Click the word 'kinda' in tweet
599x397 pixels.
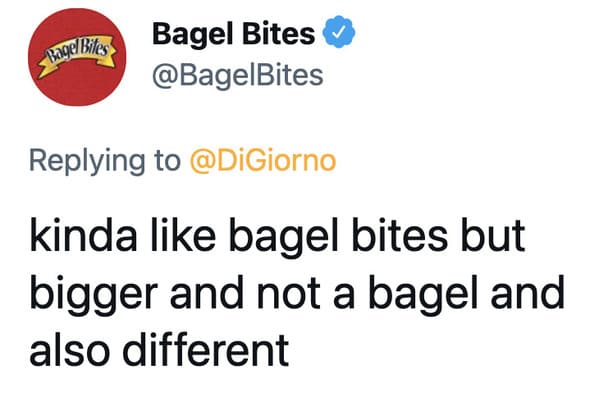83,235
